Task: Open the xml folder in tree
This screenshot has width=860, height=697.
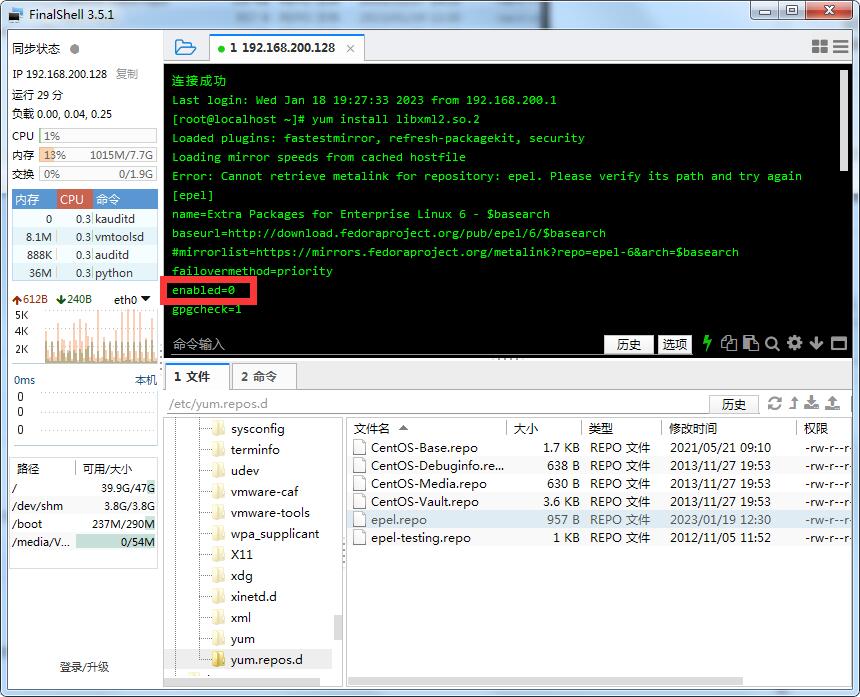Action: pyautogui.click(x=241, y=617)
